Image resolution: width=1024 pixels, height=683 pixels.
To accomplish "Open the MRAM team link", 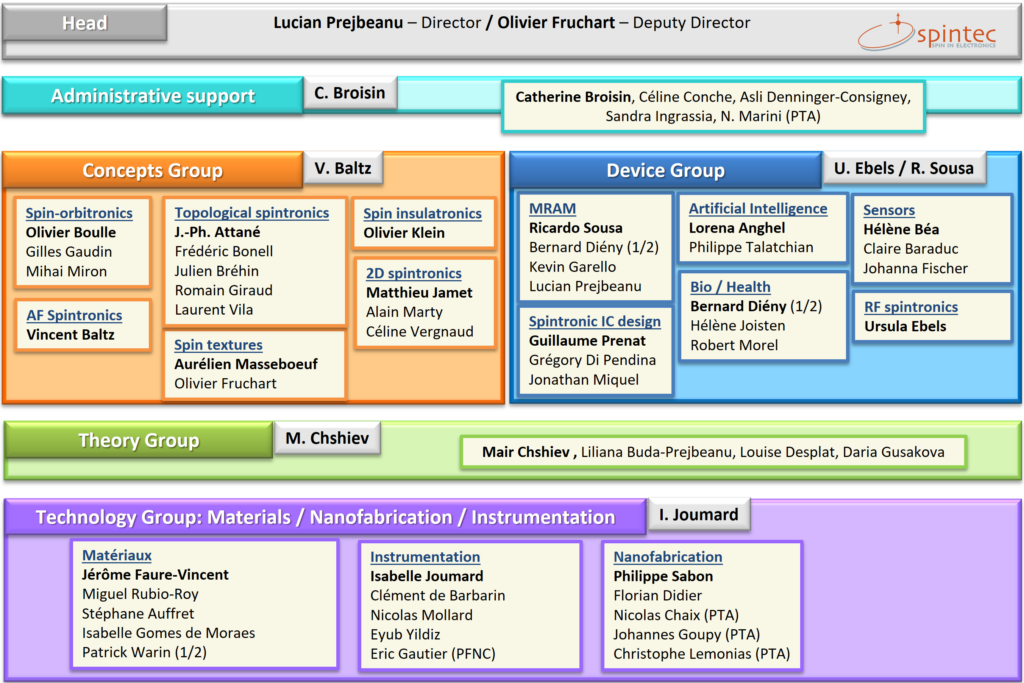I will (552, 209).
